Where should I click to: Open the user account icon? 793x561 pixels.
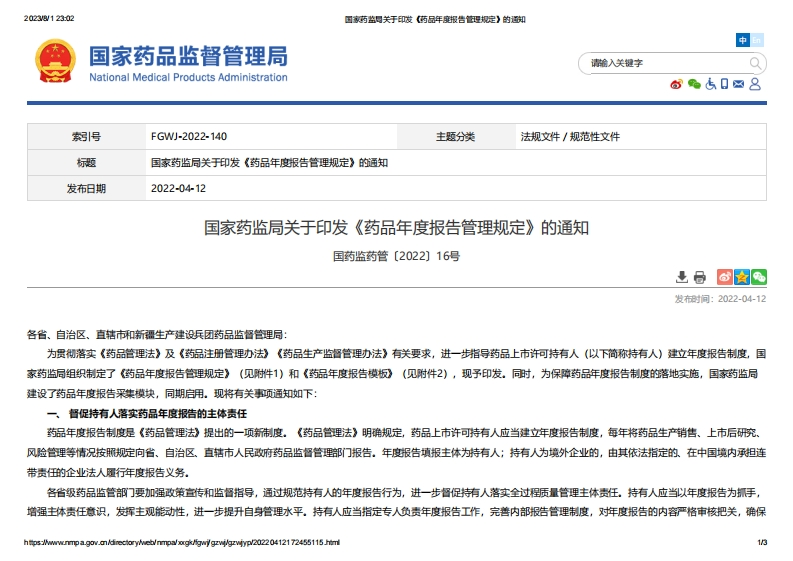pyautogui.click(x=755, y=85)
